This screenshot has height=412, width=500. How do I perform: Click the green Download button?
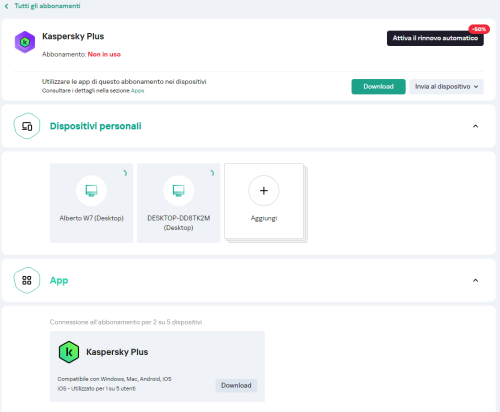[x=378, y=87]
